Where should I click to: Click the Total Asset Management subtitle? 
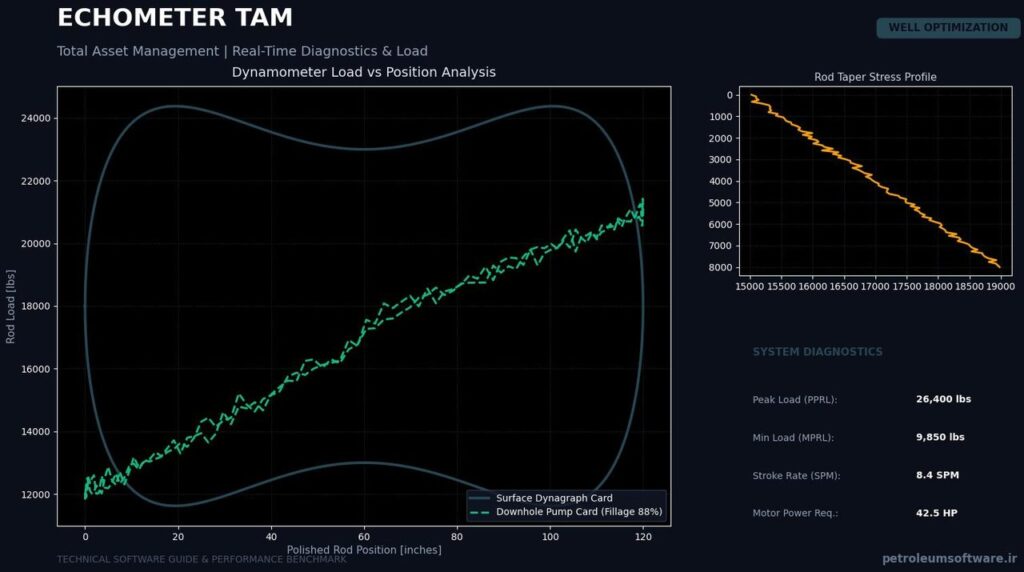click(x=242, y=51)
